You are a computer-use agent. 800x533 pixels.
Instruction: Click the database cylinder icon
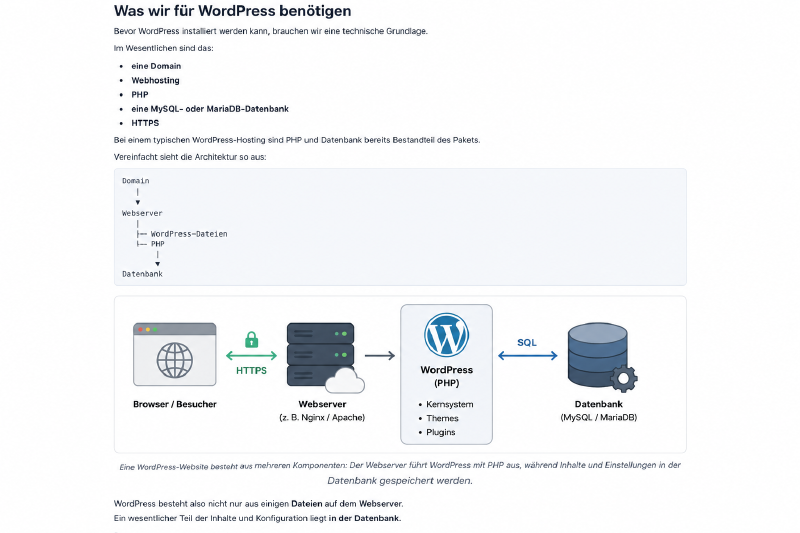[x=597, y=355]
